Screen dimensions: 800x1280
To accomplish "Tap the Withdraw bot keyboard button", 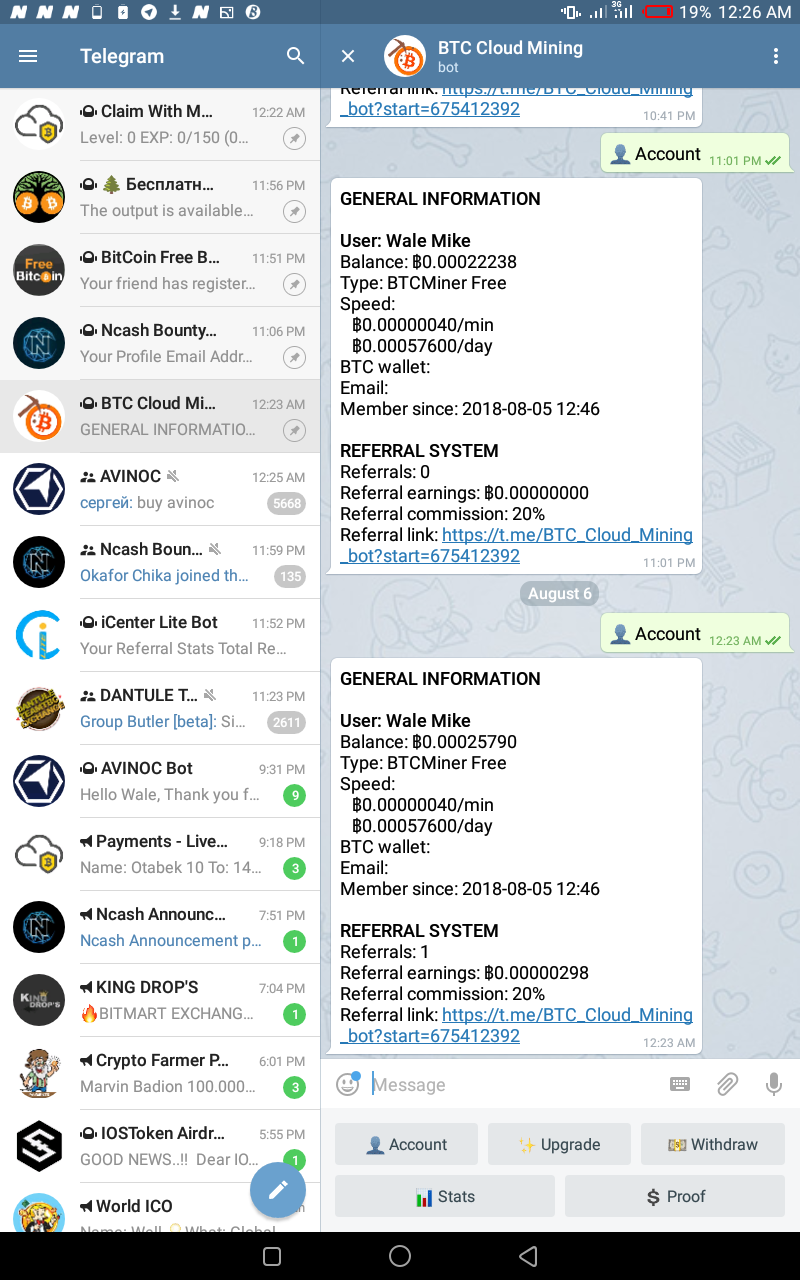I will 713,1144.
